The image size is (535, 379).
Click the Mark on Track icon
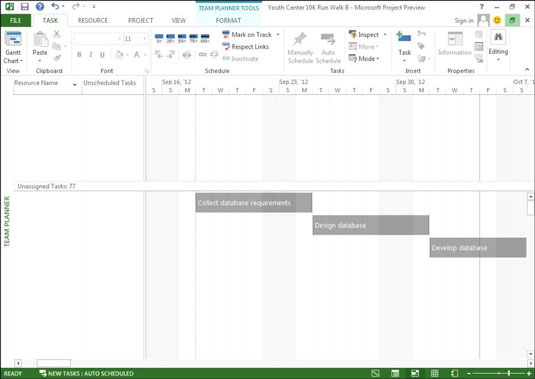coord(226,34)
